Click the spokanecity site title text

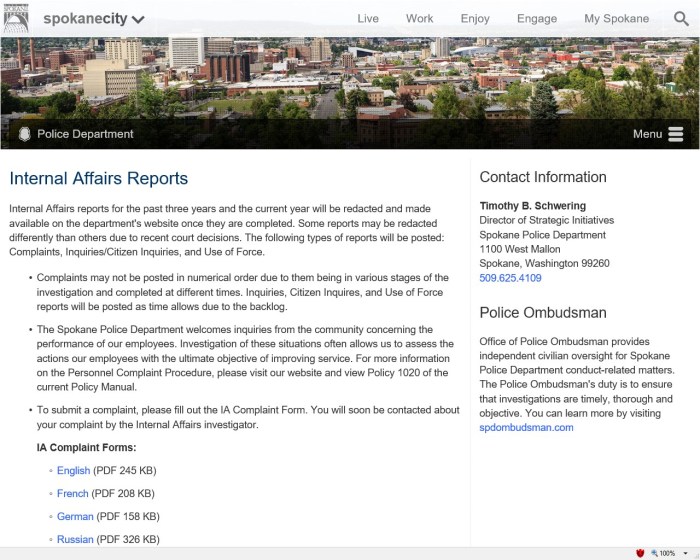click(85, 19)
